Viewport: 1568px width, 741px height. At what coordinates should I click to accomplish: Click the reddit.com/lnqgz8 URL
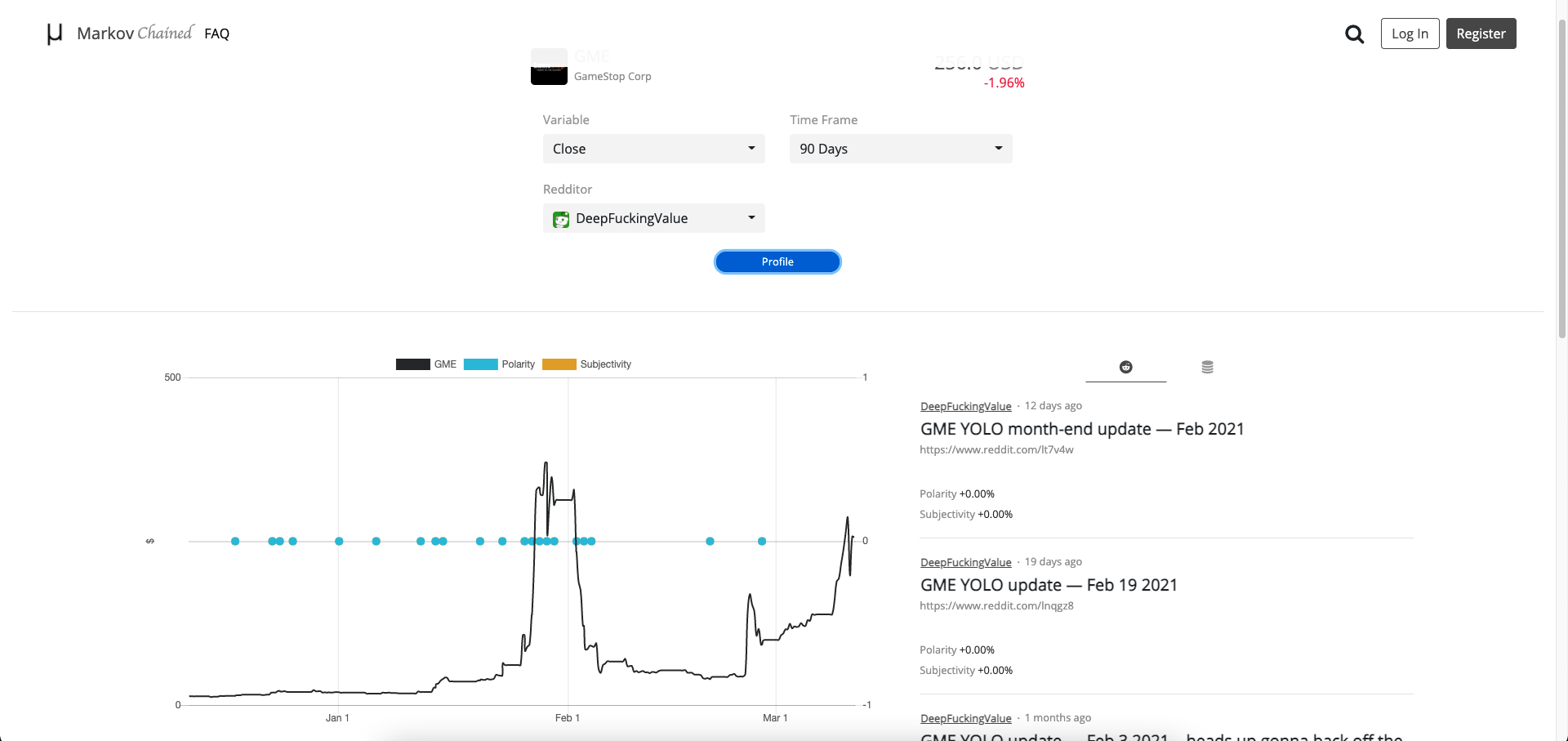(x=996, y=606)
